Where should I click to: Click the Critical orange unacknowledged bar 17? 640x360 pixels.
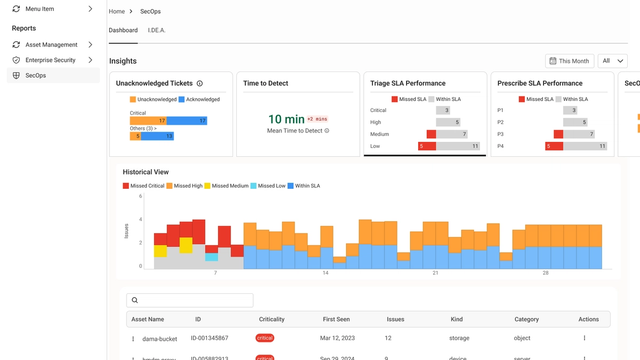coord(148,120)
